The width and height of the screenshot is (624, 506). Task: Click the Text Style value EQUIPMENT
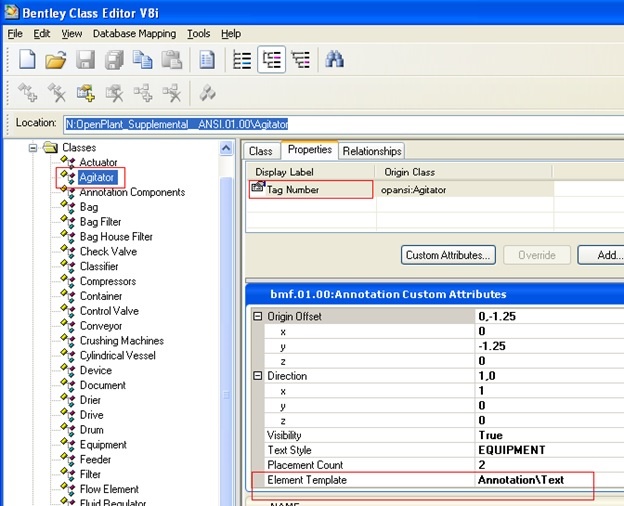coord(511,450)
